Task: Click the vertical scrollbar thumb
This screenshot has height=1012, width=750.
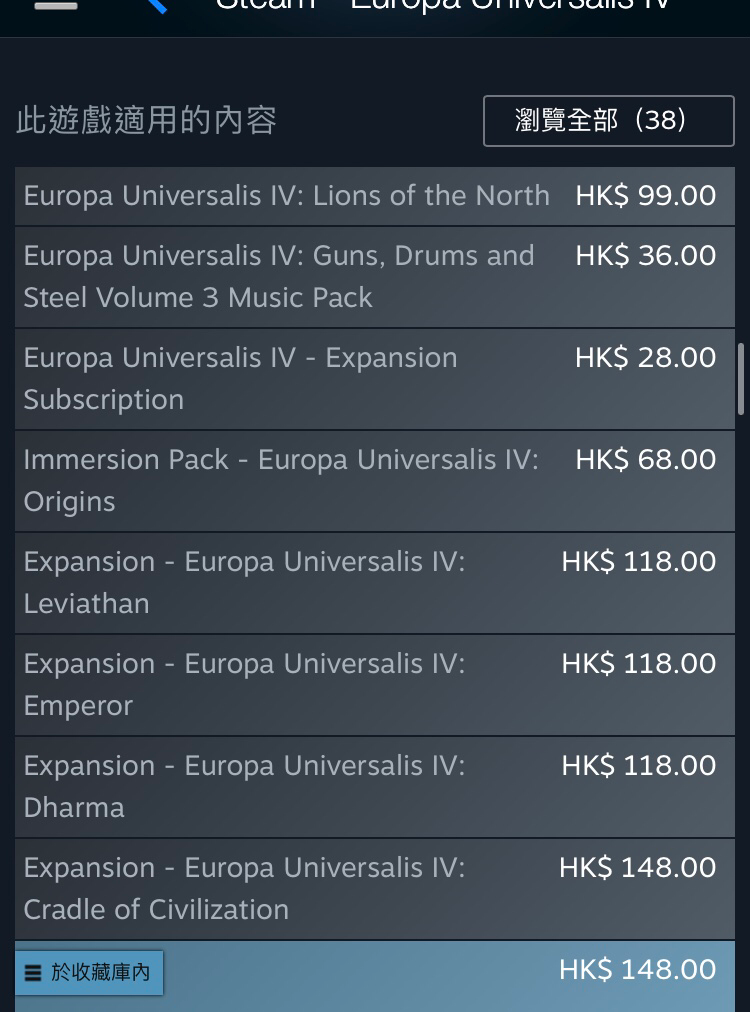Action: click(741, 379)
